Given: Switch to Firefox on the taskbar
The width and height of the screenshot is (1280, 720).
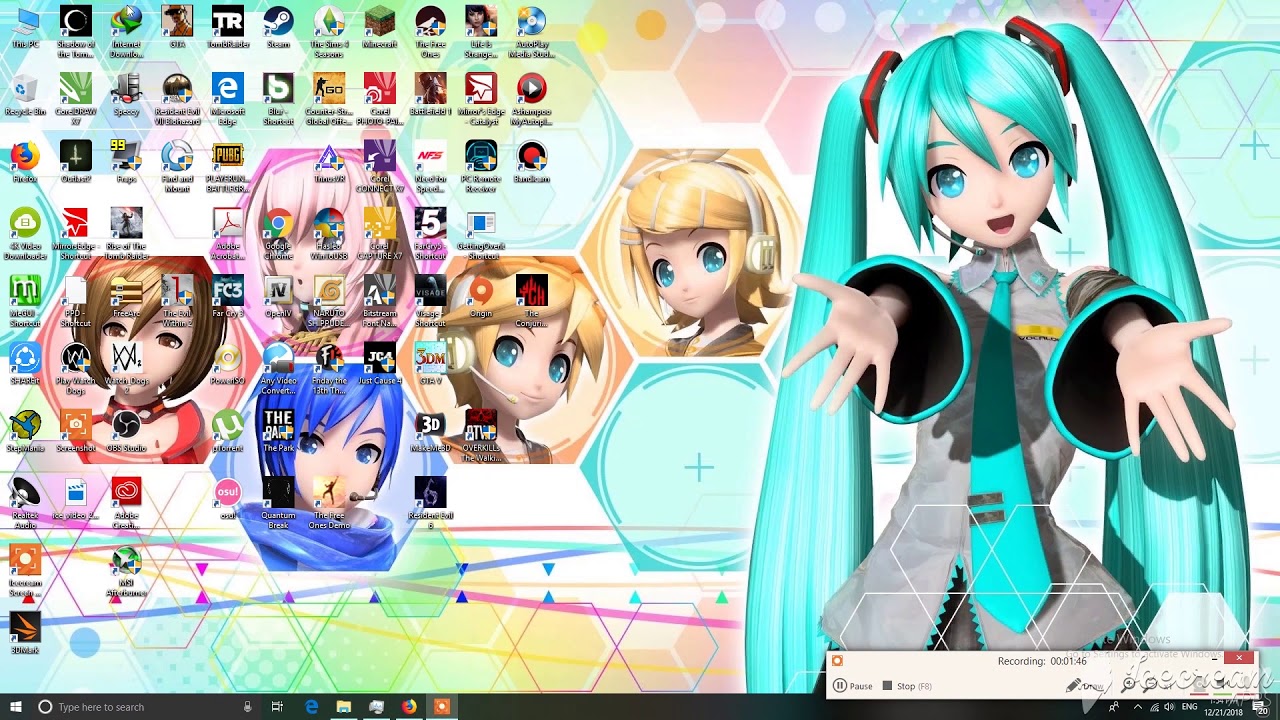Looking at the screenshot, I should (x=409, y=707).
